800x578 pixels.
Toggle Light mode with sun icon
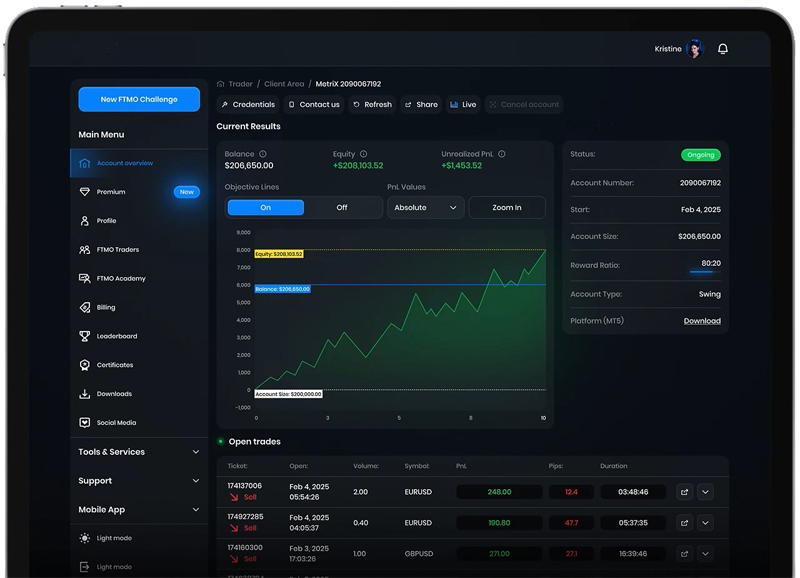pos(85,538)
